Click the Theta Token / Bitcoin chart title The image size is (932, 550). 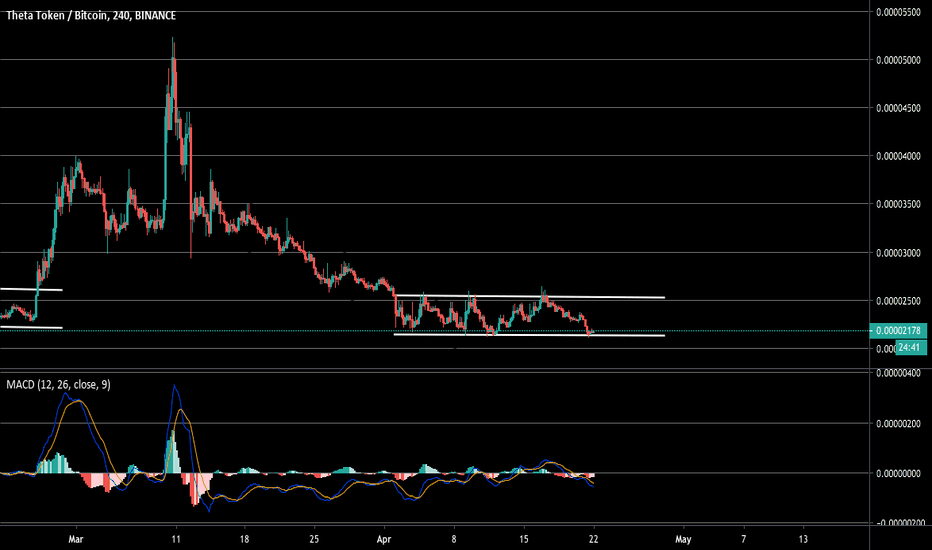point(91,15)
